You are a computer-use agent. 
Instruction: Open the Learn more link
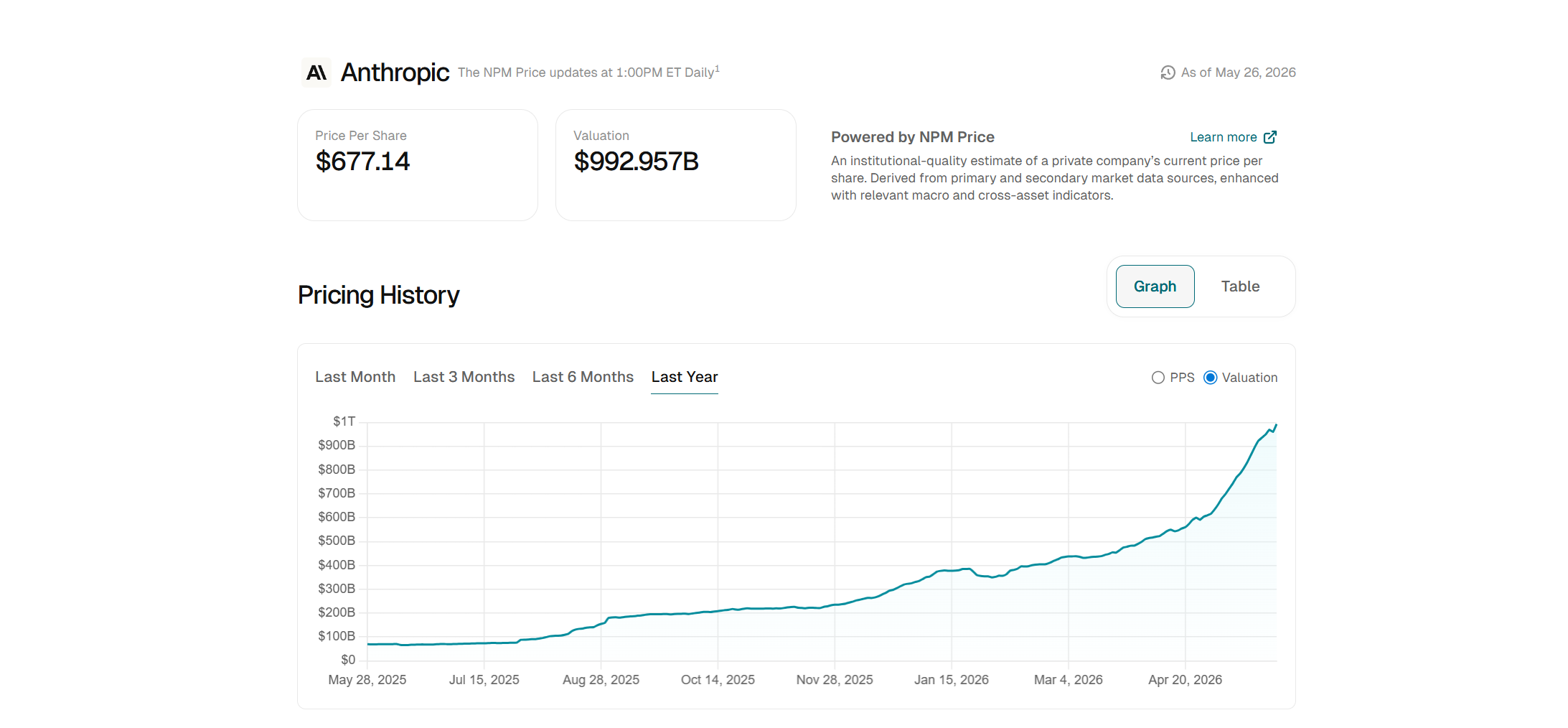coord(1224,137)
